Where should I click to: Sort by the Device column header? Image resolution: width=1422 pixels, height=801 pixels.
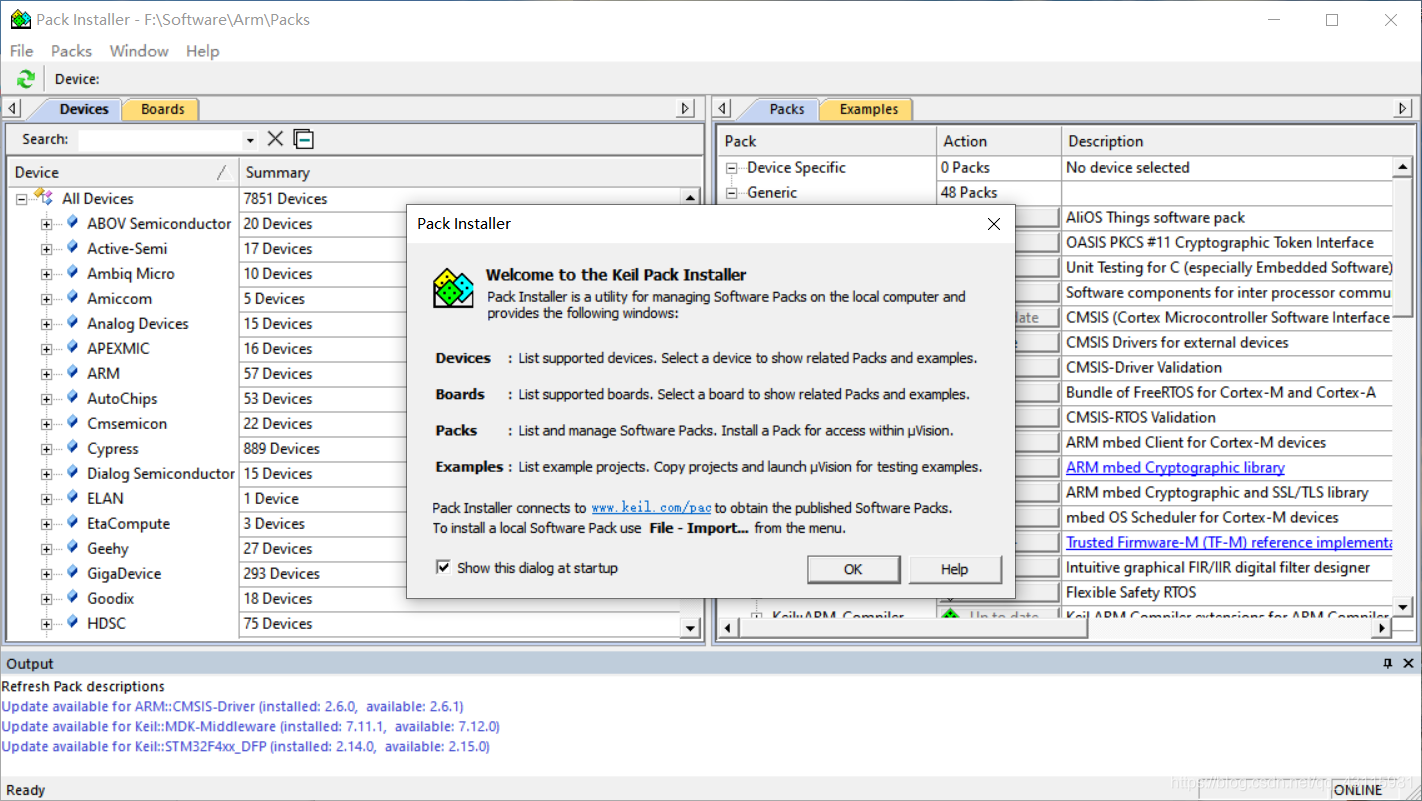click(x=122, y=172)
